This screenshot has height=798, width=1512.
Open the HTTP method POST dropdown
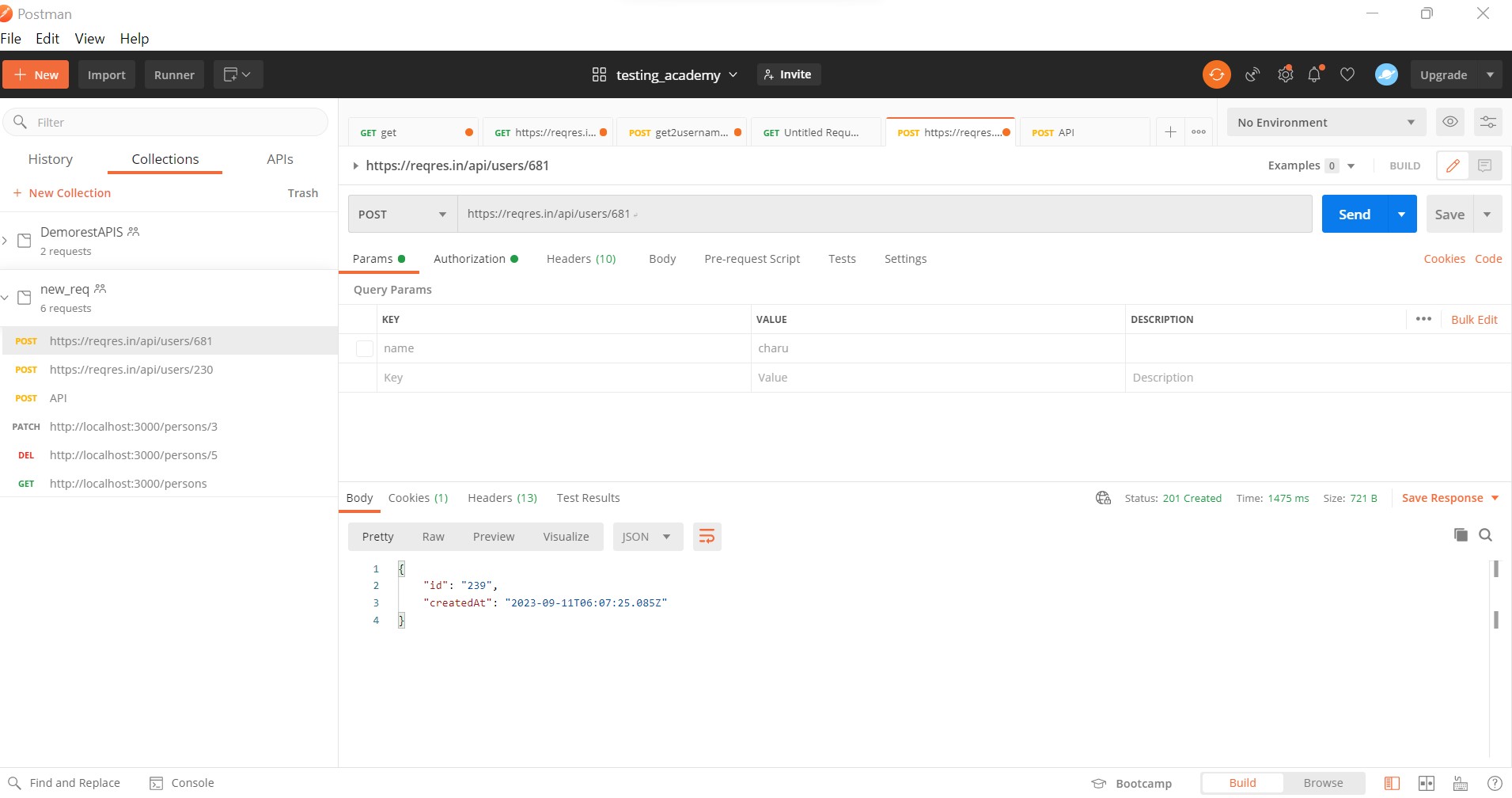pos(403,214)
